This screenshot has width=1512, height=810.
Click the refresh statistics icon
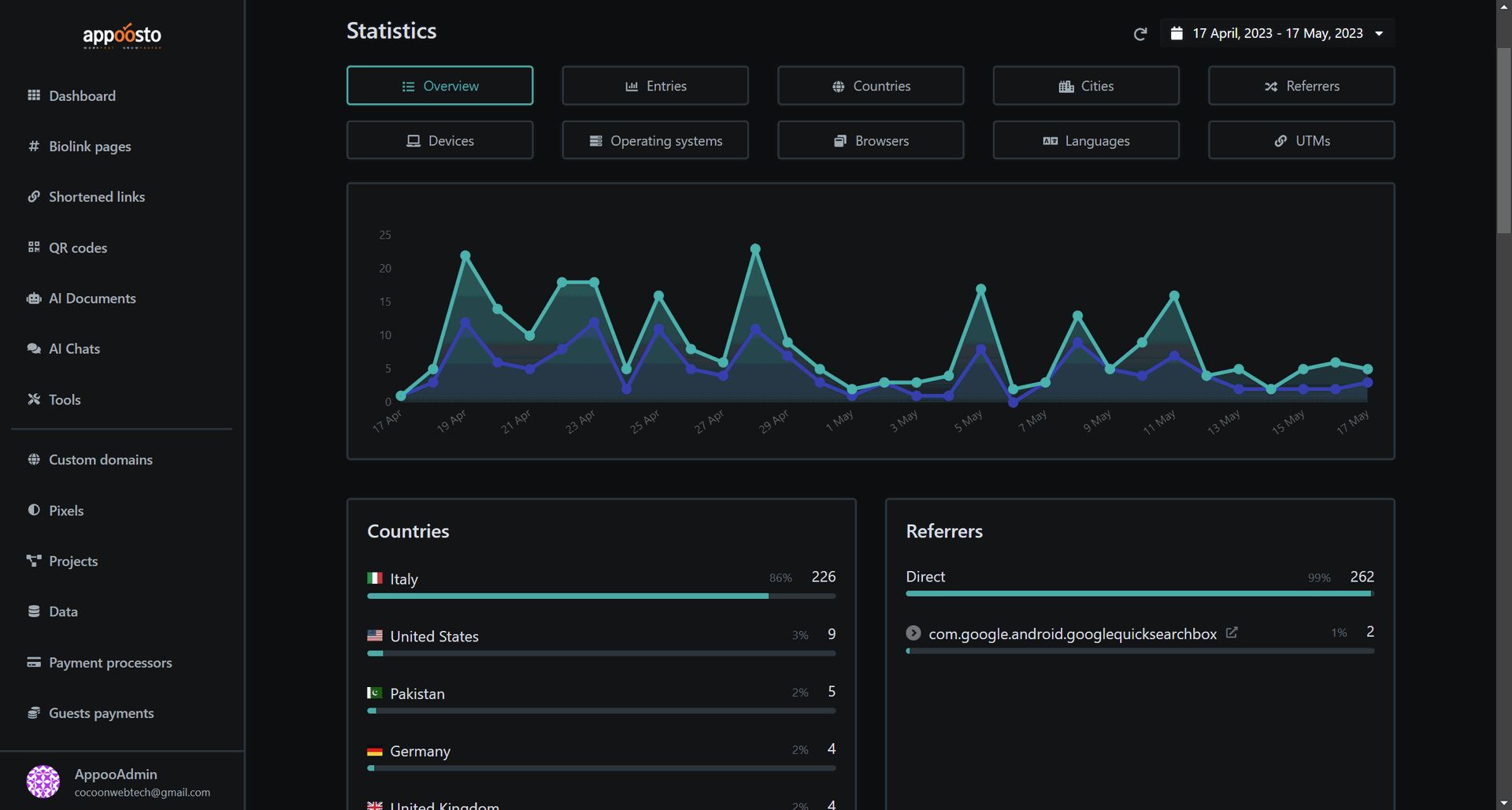[x=1140, y=34]
